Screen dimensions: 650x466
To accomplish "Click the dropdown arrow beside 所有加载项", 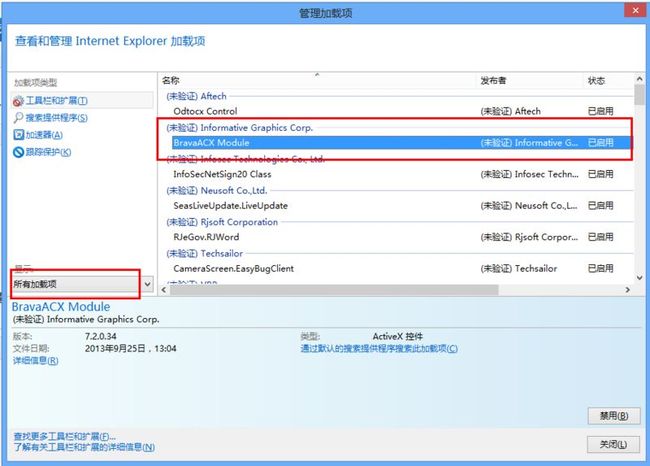I will pos(148,284).
